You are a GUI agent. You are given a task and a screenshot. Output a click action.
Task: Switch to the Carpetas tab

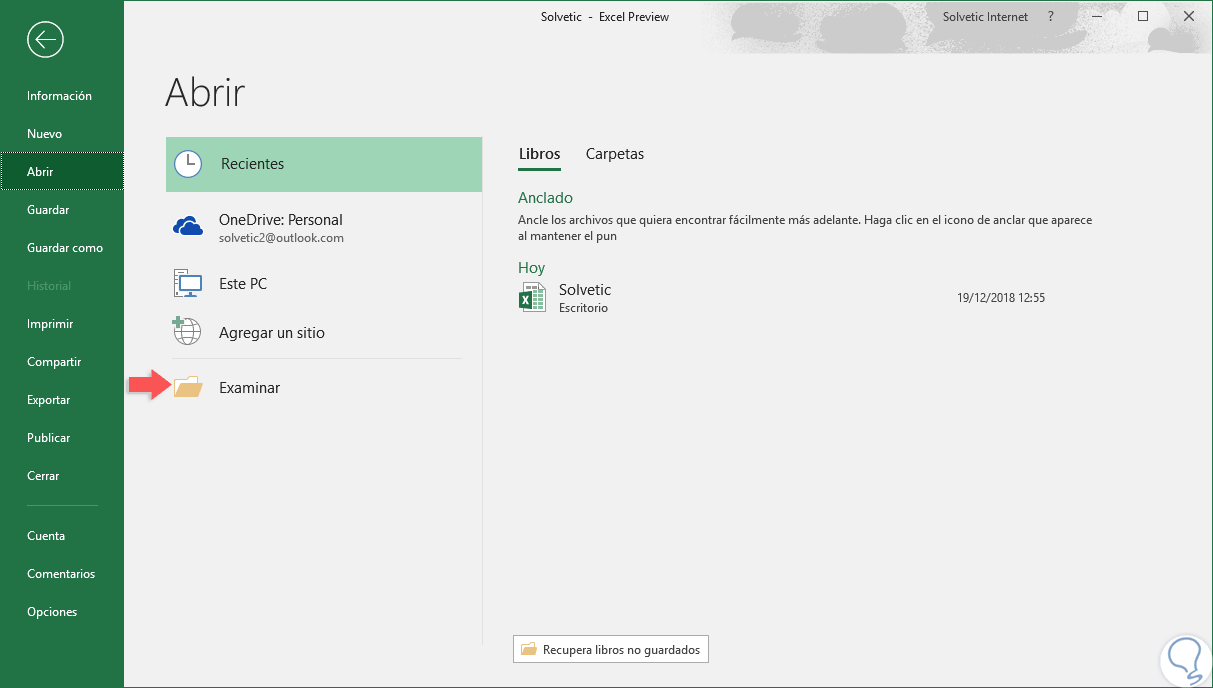point(615,154)
